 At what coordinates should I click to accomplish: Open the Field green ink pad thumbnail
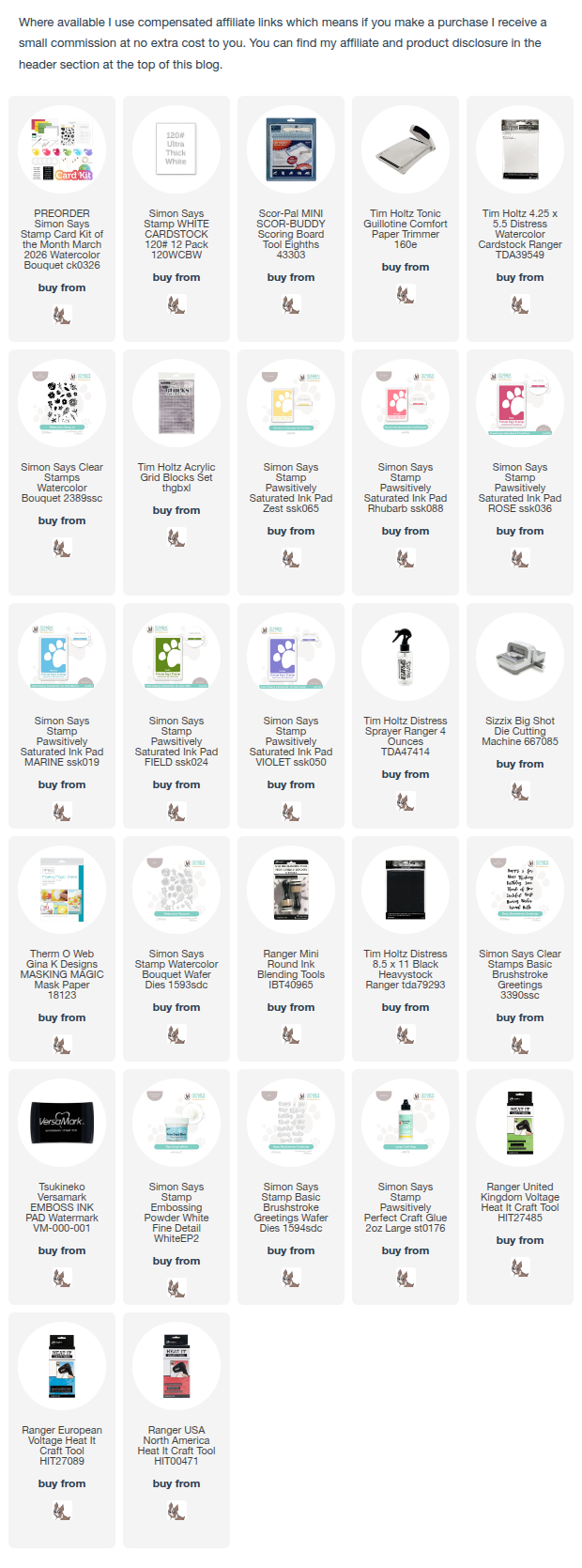(176, 656)
